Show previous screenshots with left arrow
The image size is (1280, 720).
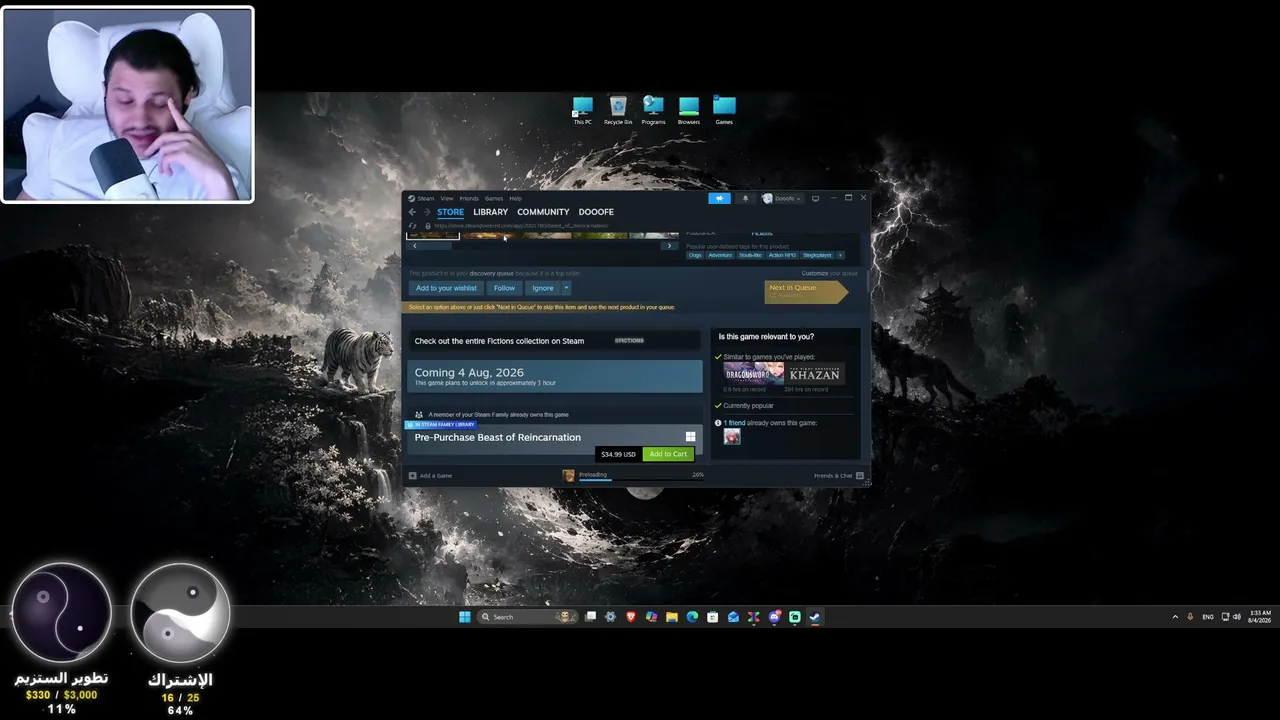(x=414, y=246)
